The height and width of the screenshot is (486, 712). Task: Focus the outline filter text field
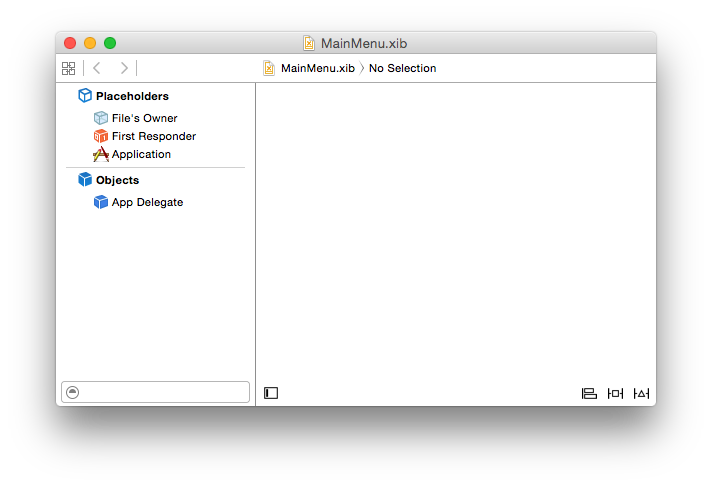point(155,392)
